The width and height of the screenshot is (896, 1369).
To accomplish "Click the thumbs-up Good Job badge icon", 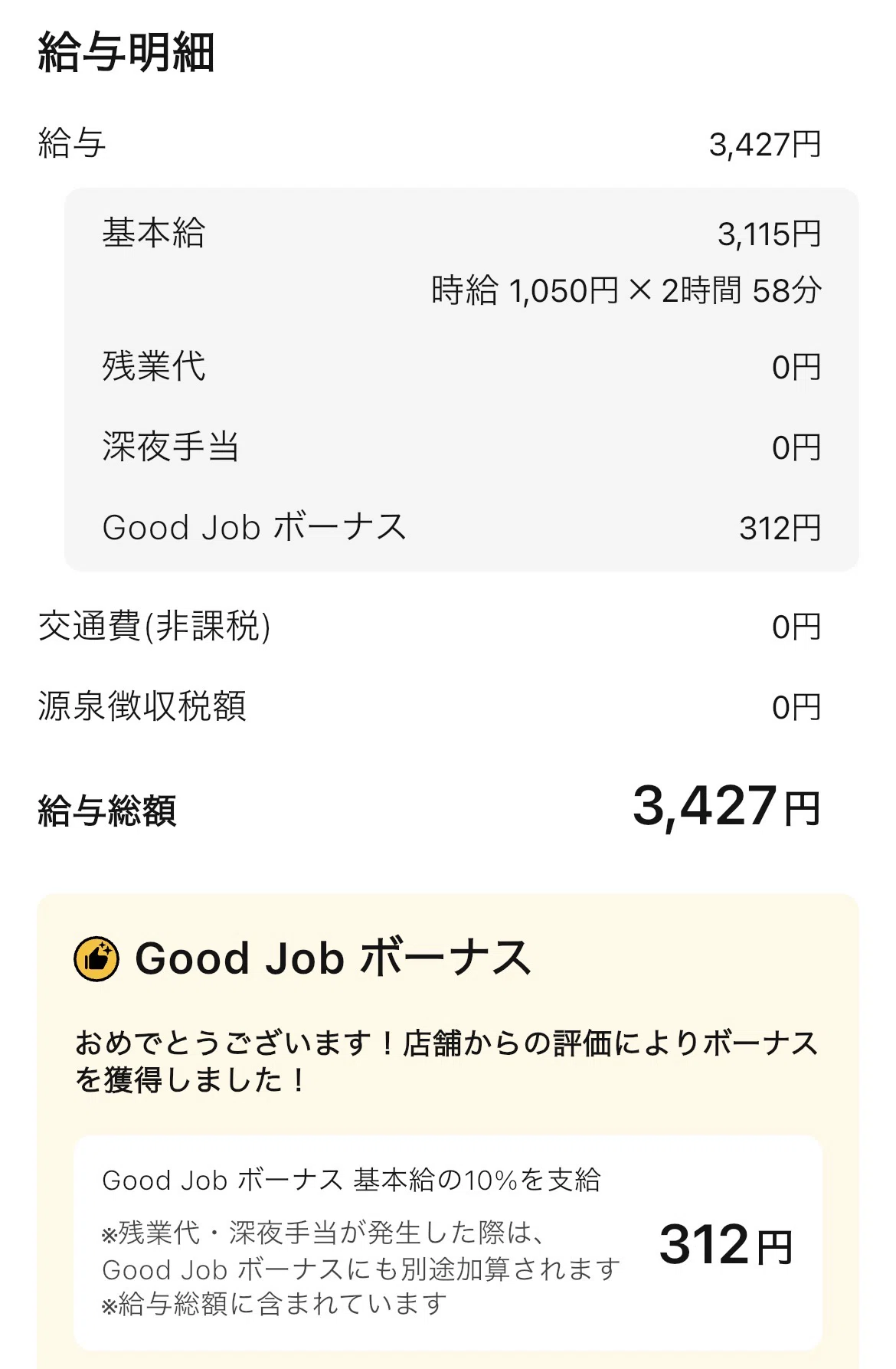I will tap(96, 958).
